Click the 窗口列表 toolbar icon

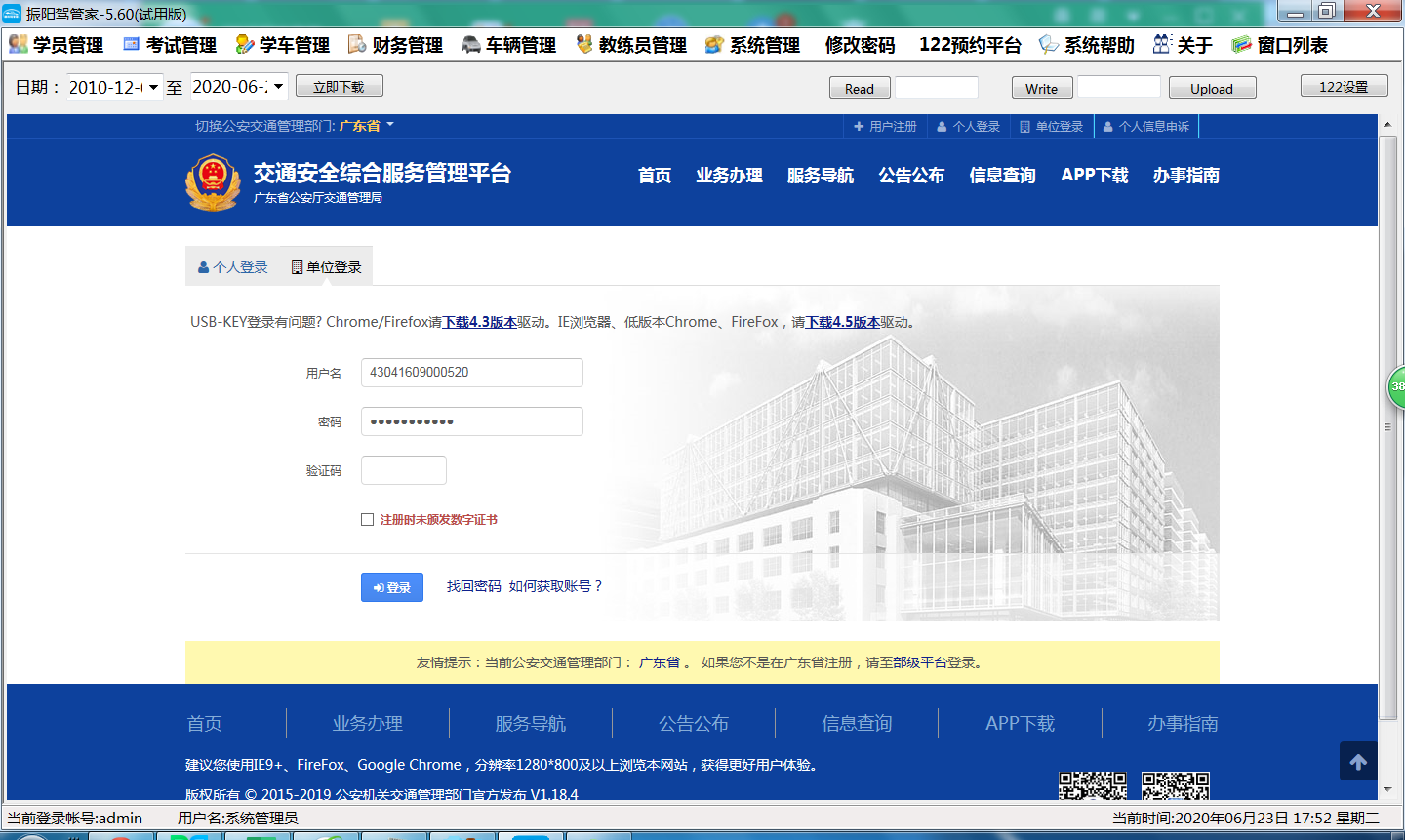(x=1241, y=44)
